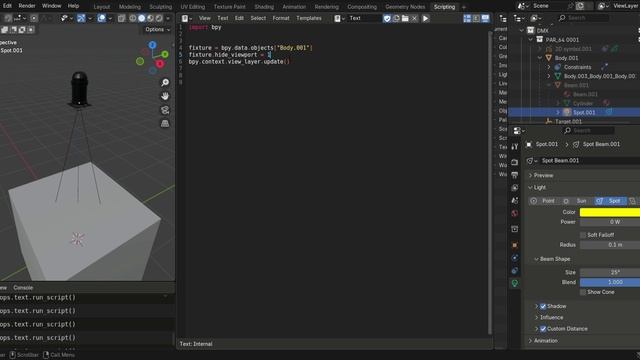Toggle viewport gizmos button
Screen dimensions: 640x360
point(81,18)
